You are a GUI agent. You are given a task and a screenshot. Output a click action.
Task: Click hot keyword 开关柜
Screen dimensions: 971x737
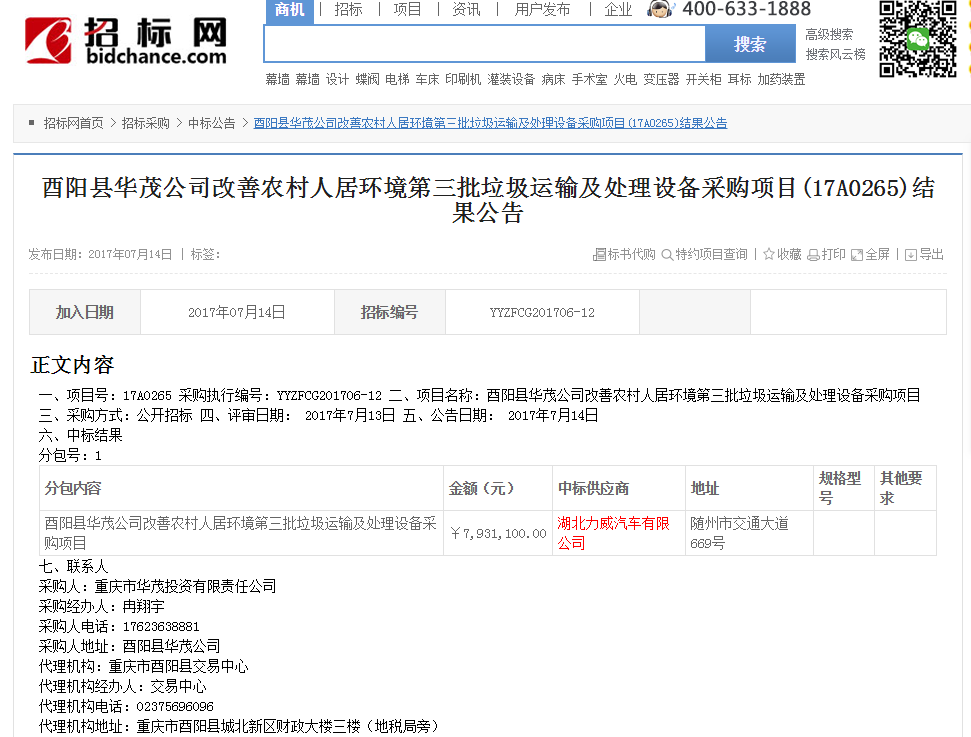(703, 79)
